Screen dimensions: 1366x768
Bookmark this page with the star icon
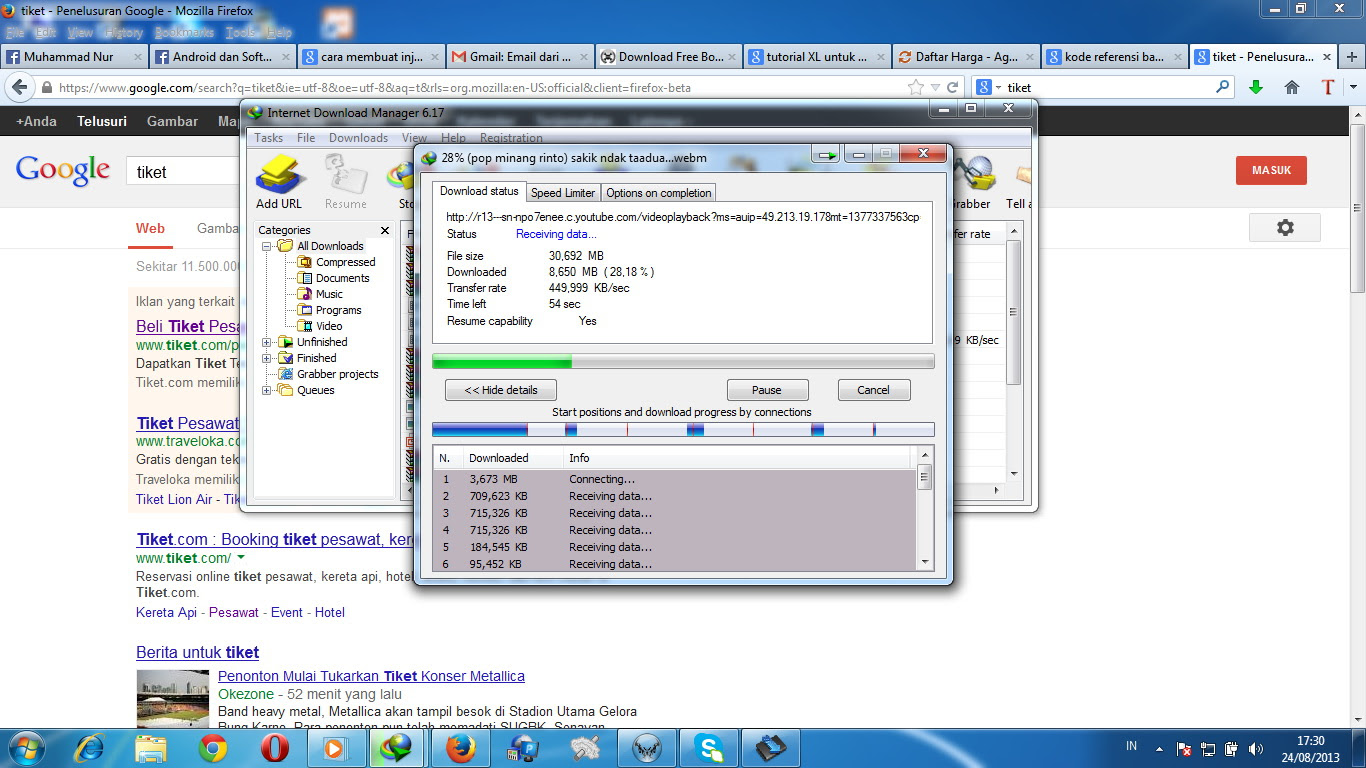coord(916,87)
